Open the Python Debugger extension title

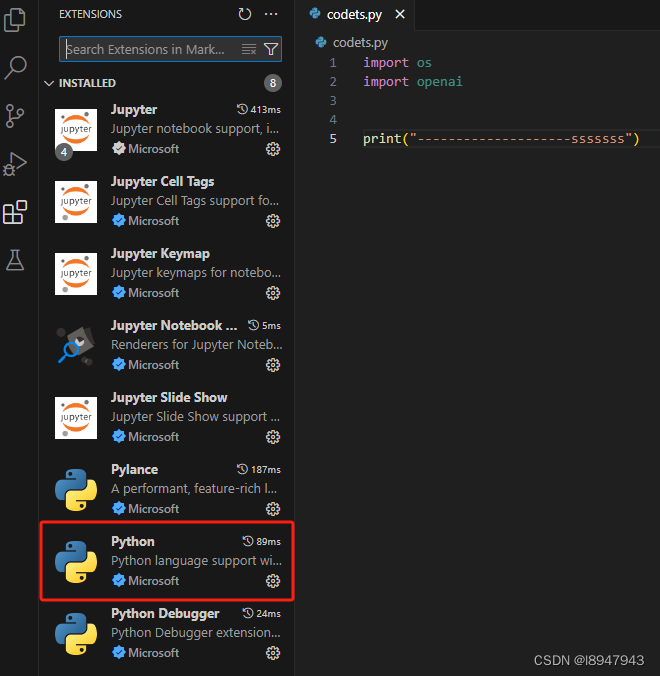[x=165, y=613]
